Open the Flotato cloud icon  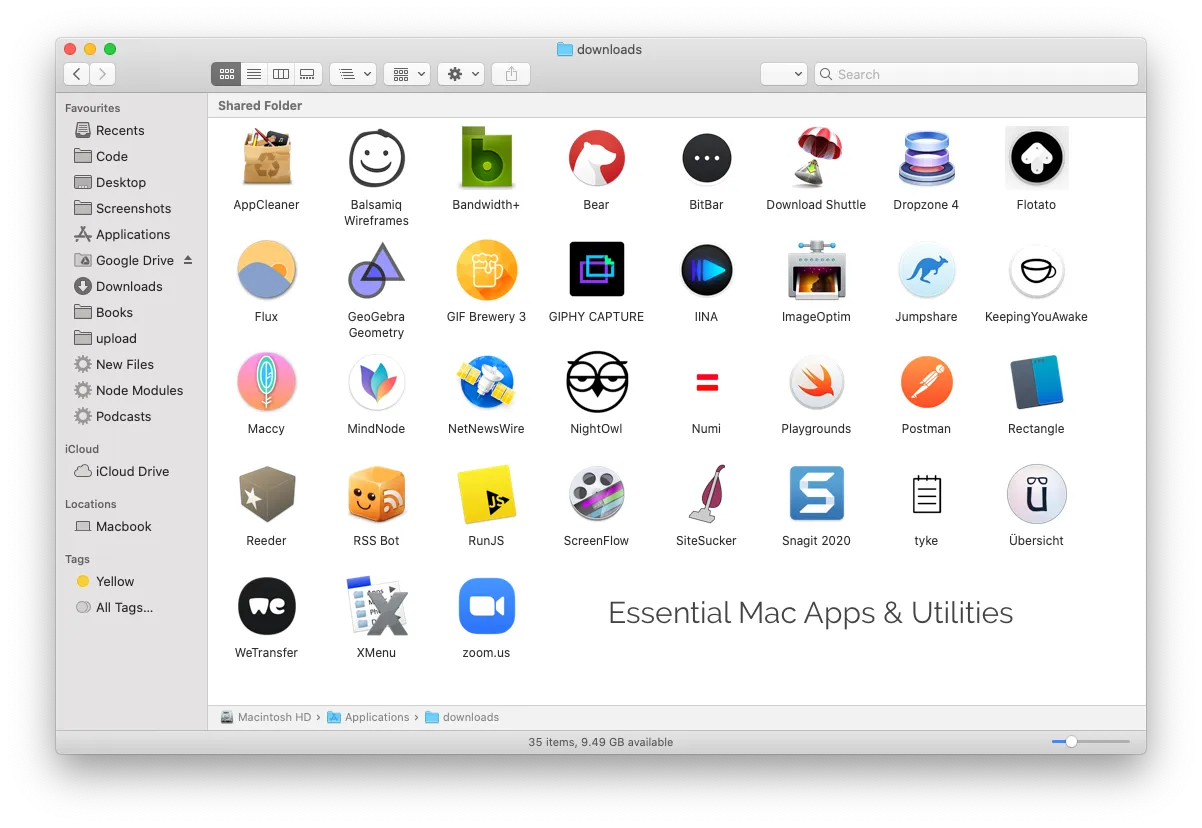coord(1036,157)
